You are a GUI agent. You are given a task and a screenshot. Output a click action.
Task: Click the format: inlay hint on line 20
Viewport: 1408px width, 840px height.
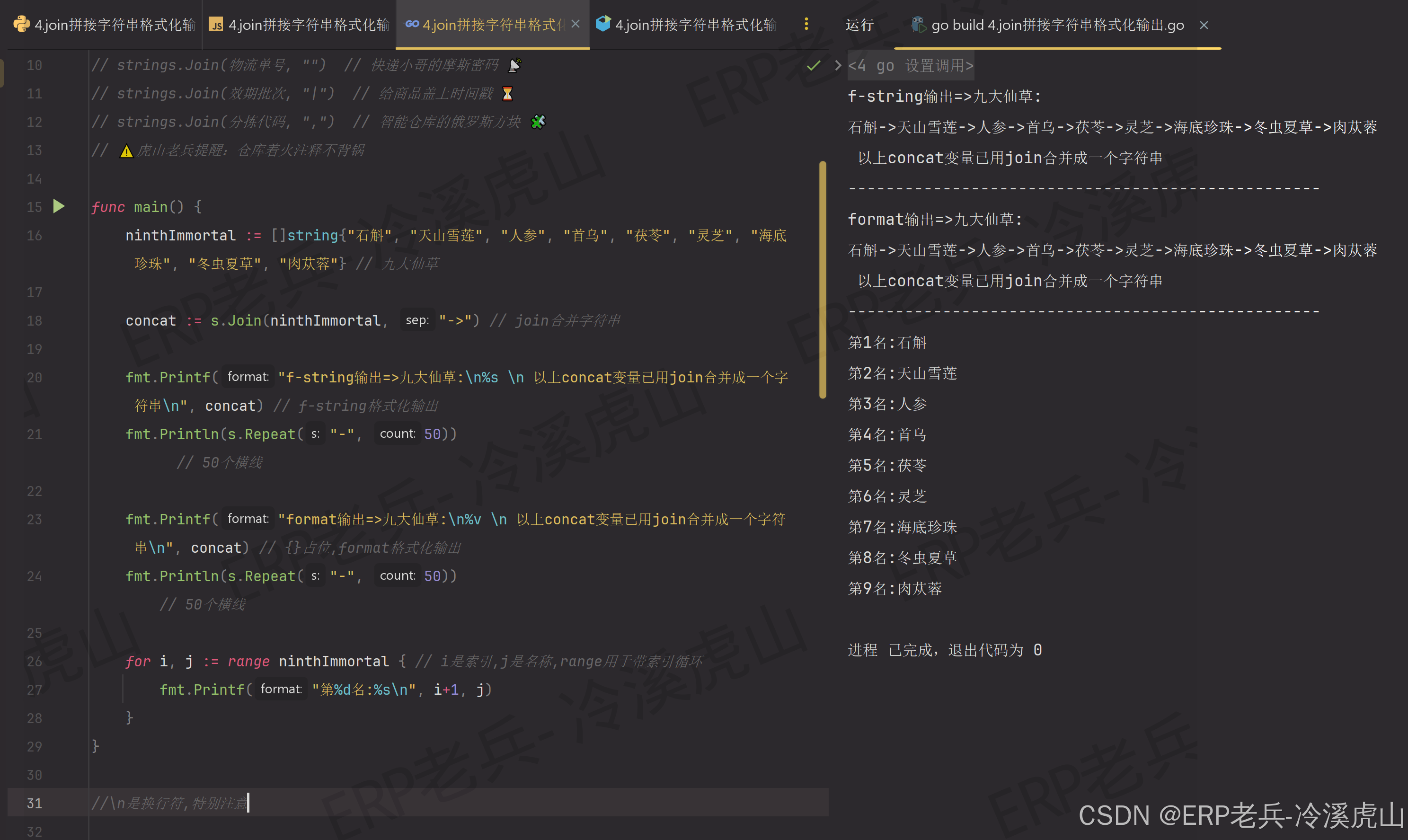[x=248, y=376]
